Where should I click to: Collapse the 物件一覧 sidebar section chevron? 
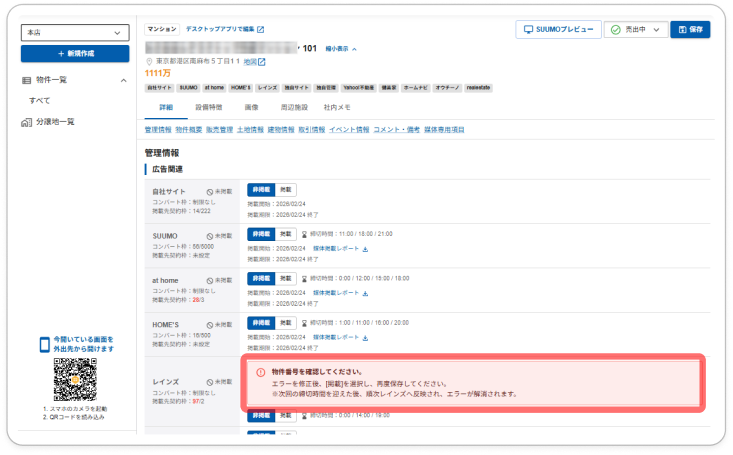tap(123, 80)
